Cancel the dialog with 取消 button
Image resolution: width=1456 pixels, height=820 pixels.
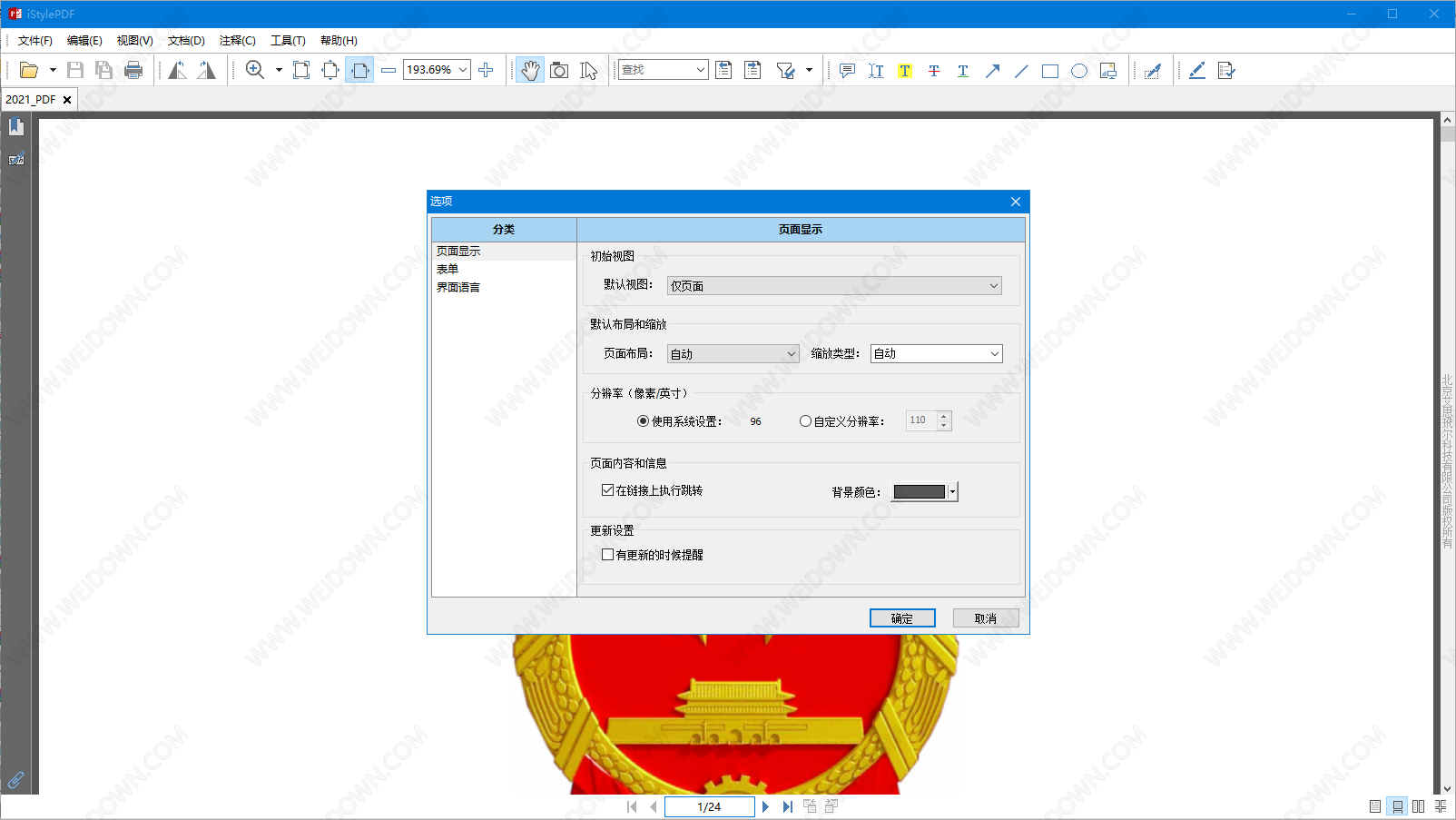pos(986,618)
